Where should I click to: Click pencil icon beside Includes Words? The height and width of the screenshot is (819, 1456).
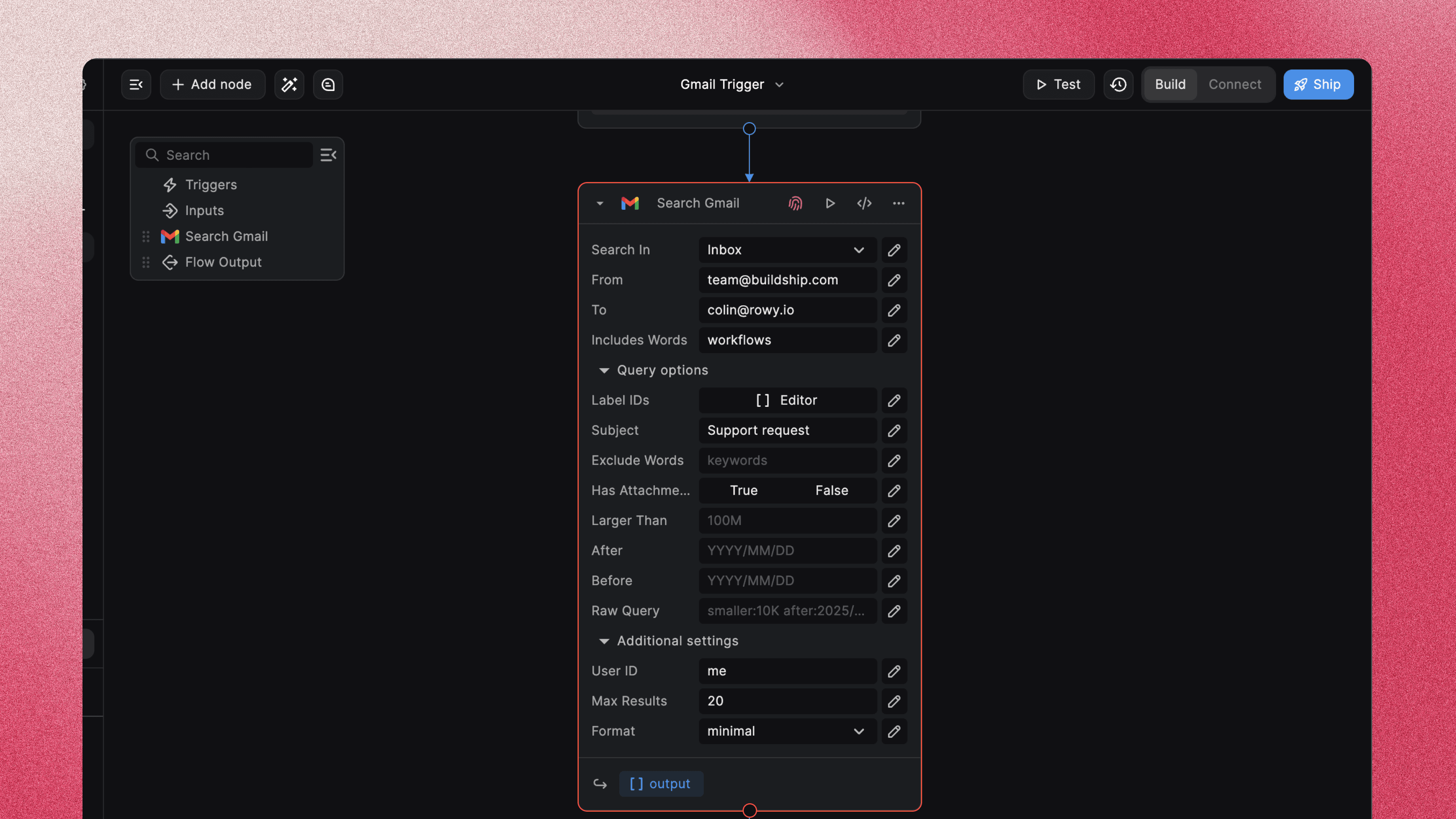[x=894, y=340]
